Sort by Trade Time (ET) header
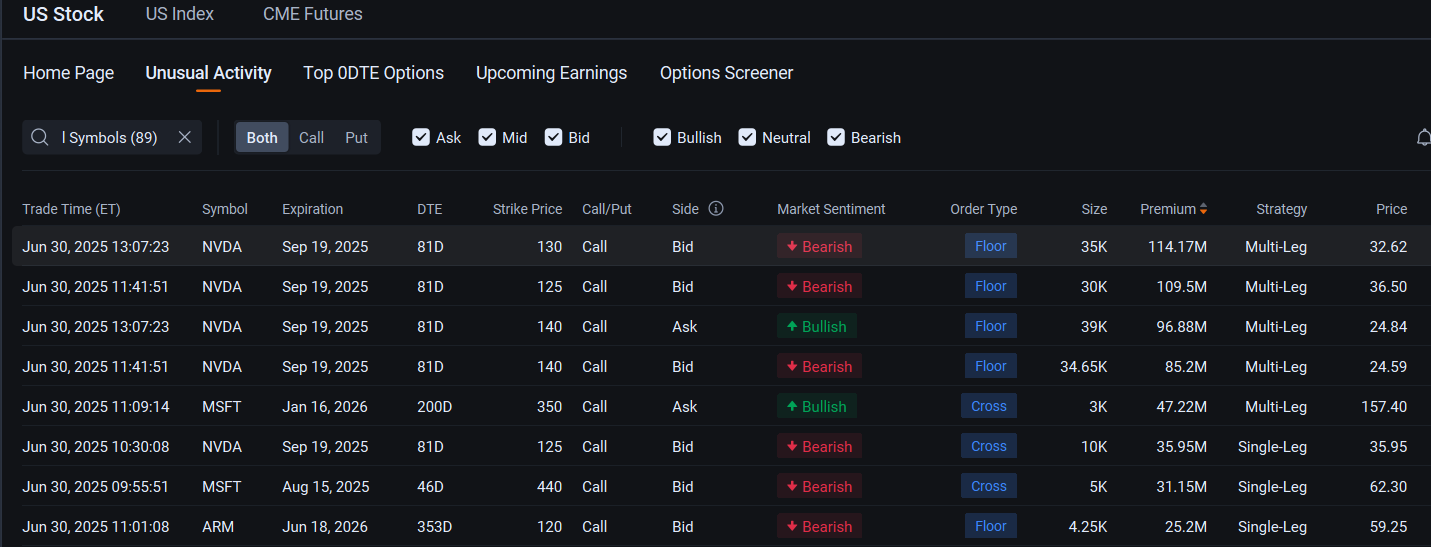Image resolution: width=1431 pixels, height=547 pixels. pyautogui.click(x=71, y=209)
